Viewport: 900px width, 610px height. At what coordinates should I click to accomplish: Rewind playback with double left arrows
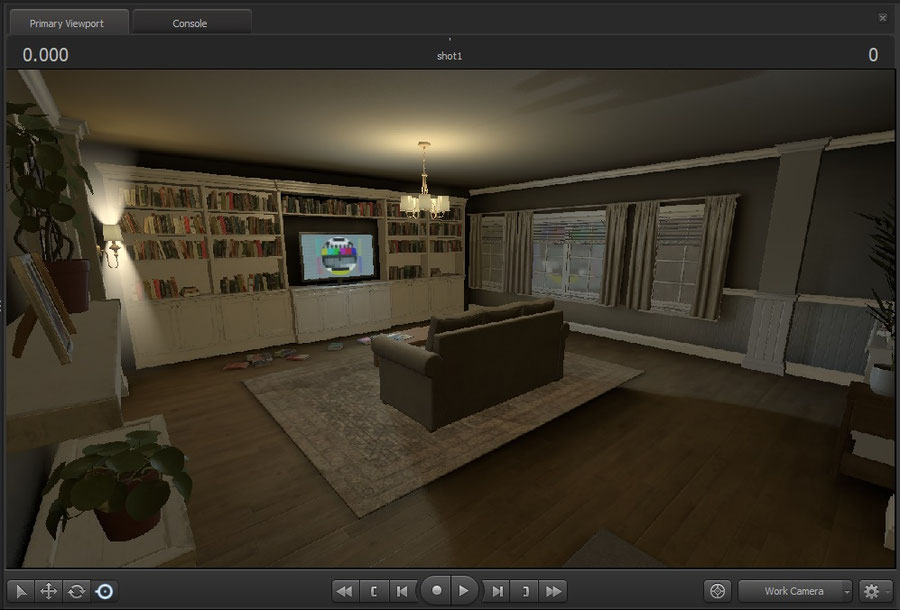pyautogui.click(x=345, y=591)
